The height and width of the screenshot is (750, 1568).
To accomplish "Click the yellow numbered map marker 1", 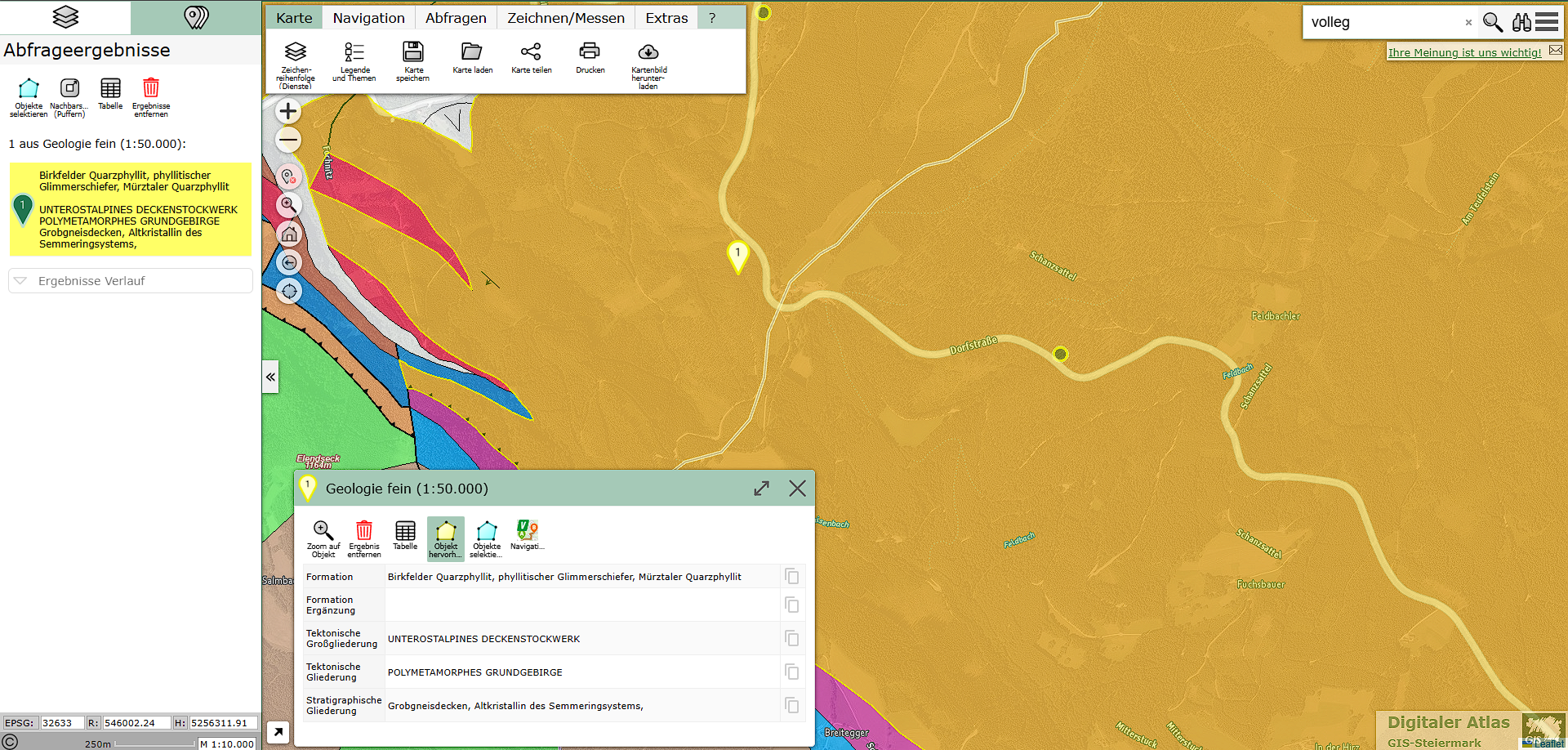I will [x=737, y=257].
